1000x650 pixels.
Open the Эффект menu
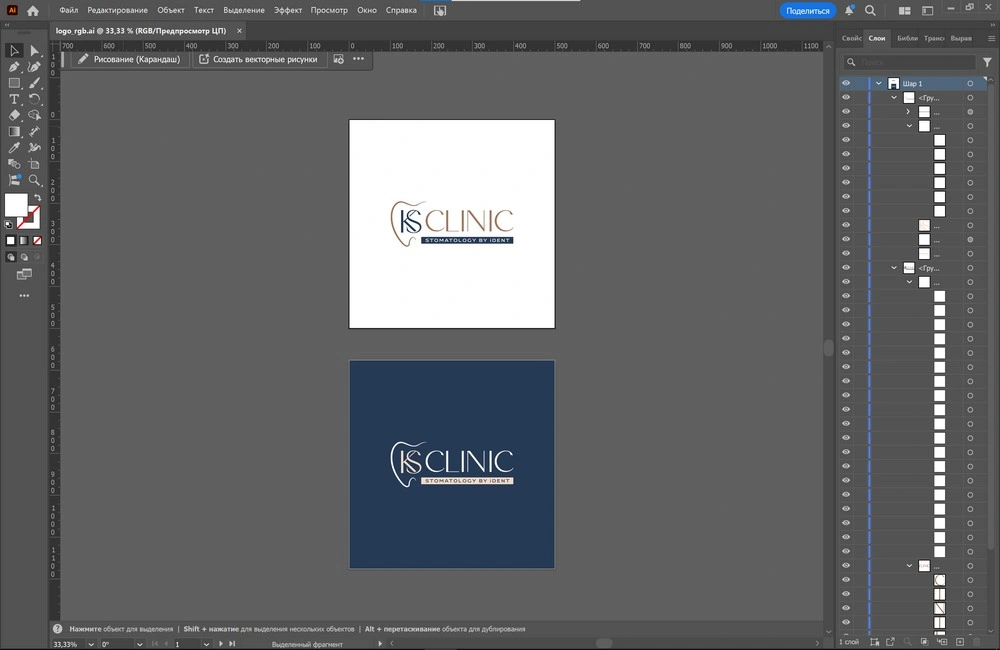288,10
